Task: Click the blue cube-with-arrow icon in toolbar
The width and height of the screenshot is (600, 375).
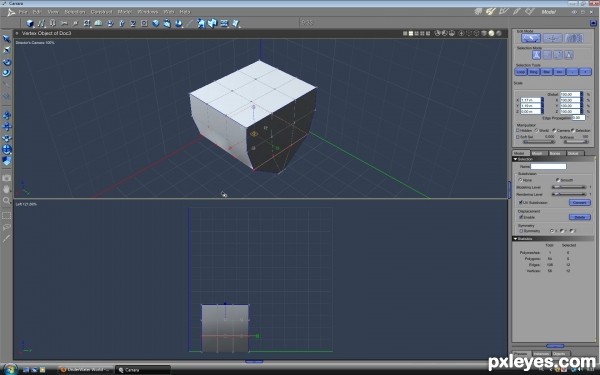Action: point(167,24)
